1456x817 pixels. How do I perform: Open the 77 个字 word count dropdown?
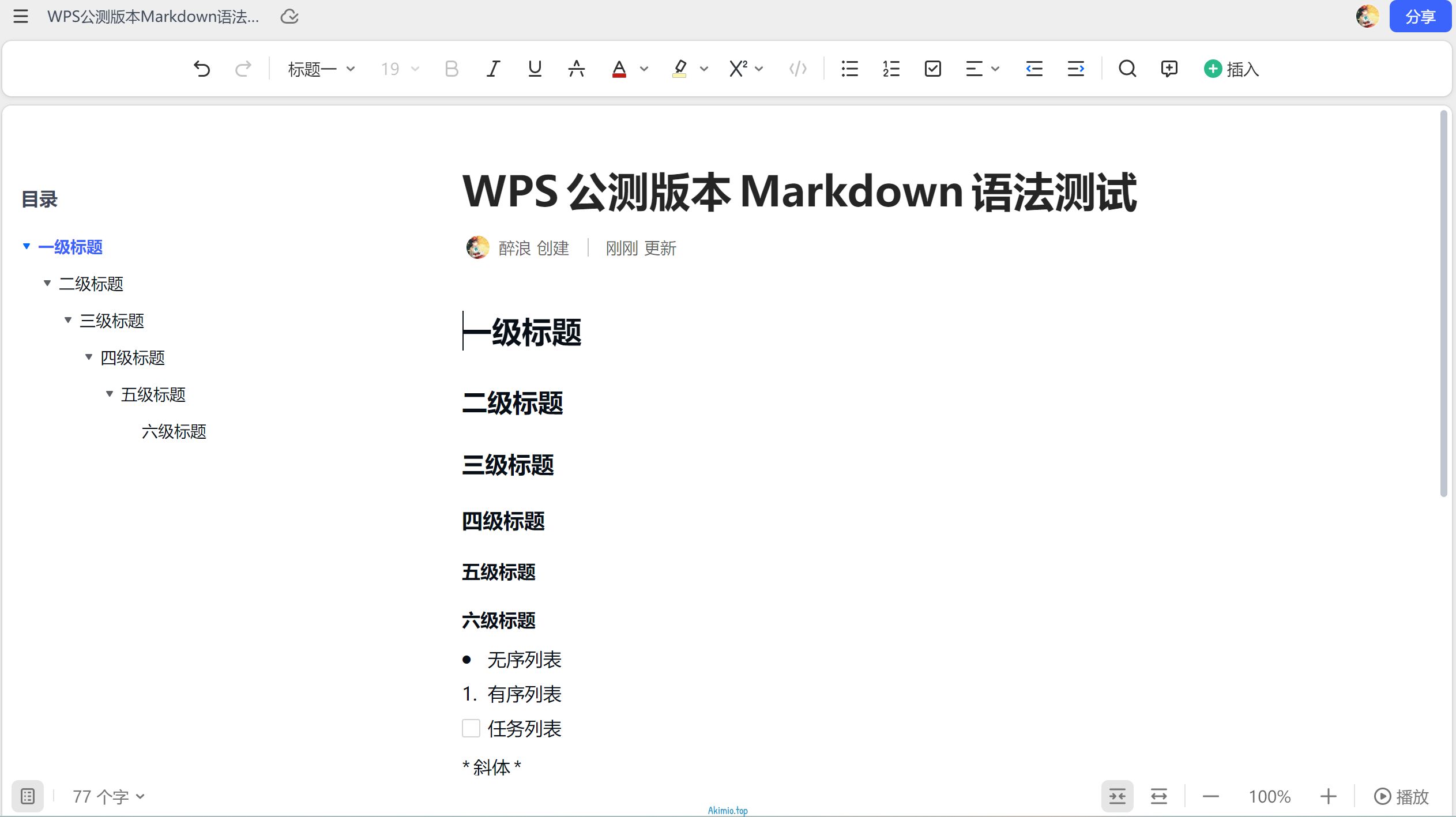(109, 797)
